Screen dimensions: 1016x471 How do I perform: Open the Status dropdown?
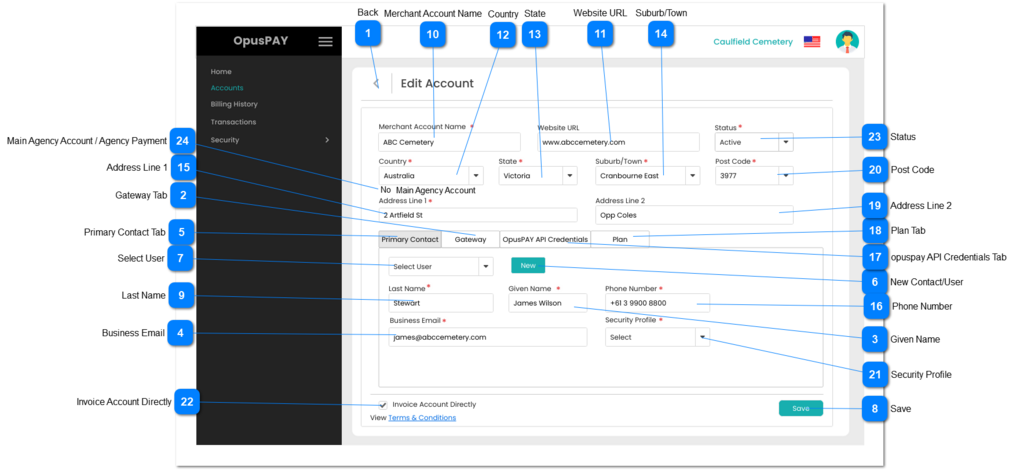pyautogui.click(x=785, y=142)
